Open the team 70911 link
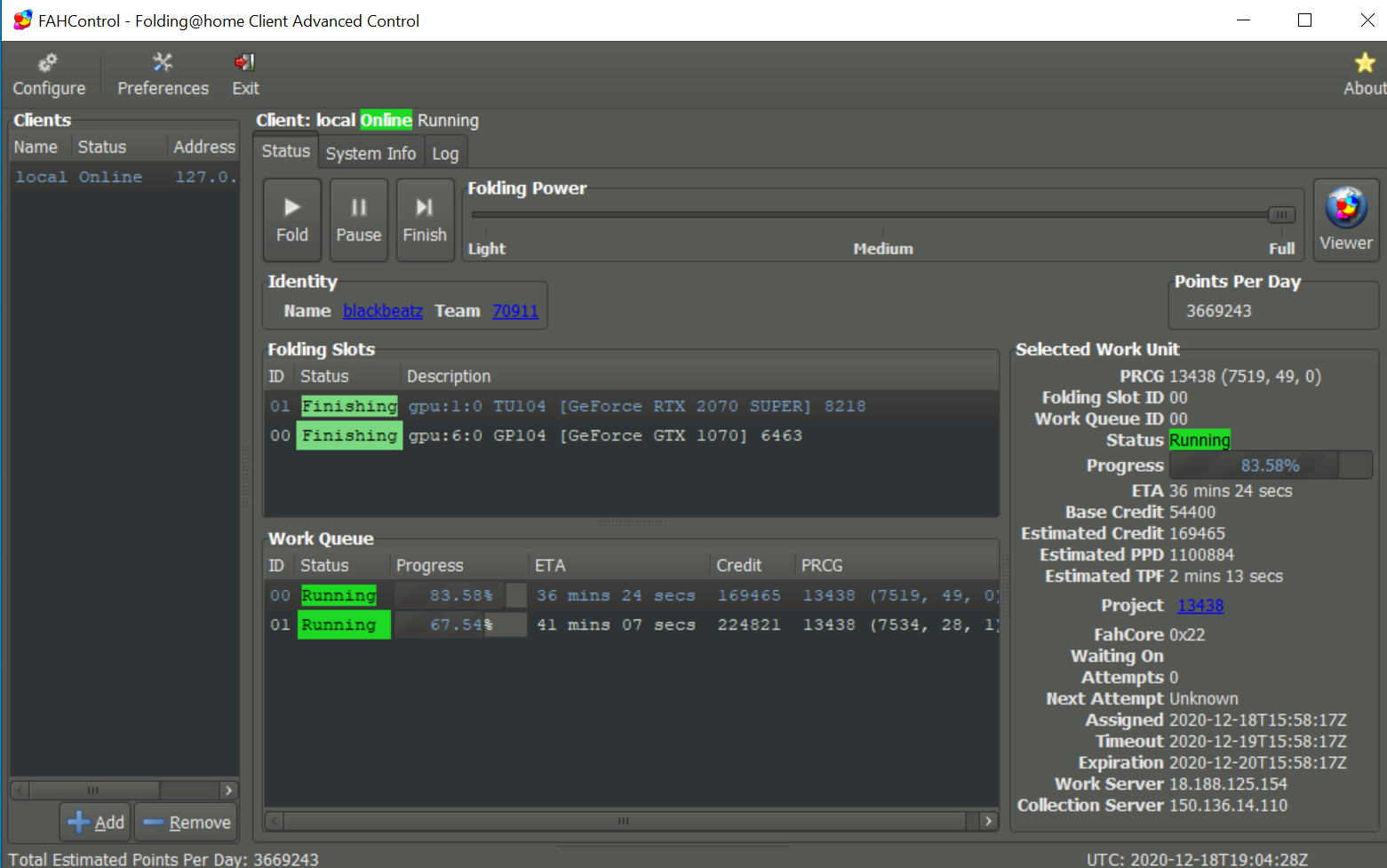Screen dimensions: 1387x868 pyautogui.click(x=515, y=311)
